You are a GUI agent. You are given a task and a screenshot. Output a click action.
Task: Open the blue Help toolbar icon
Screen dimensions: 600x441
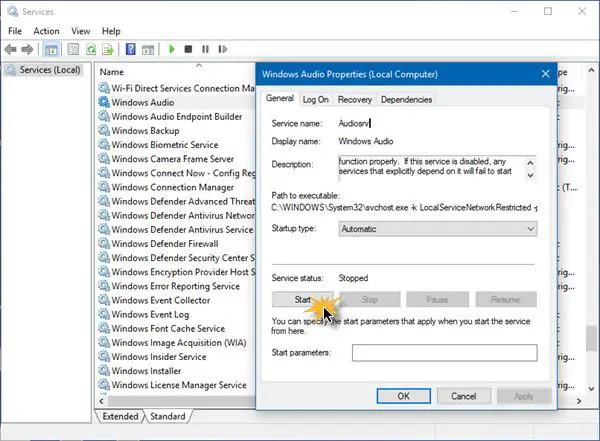[131, 49]
